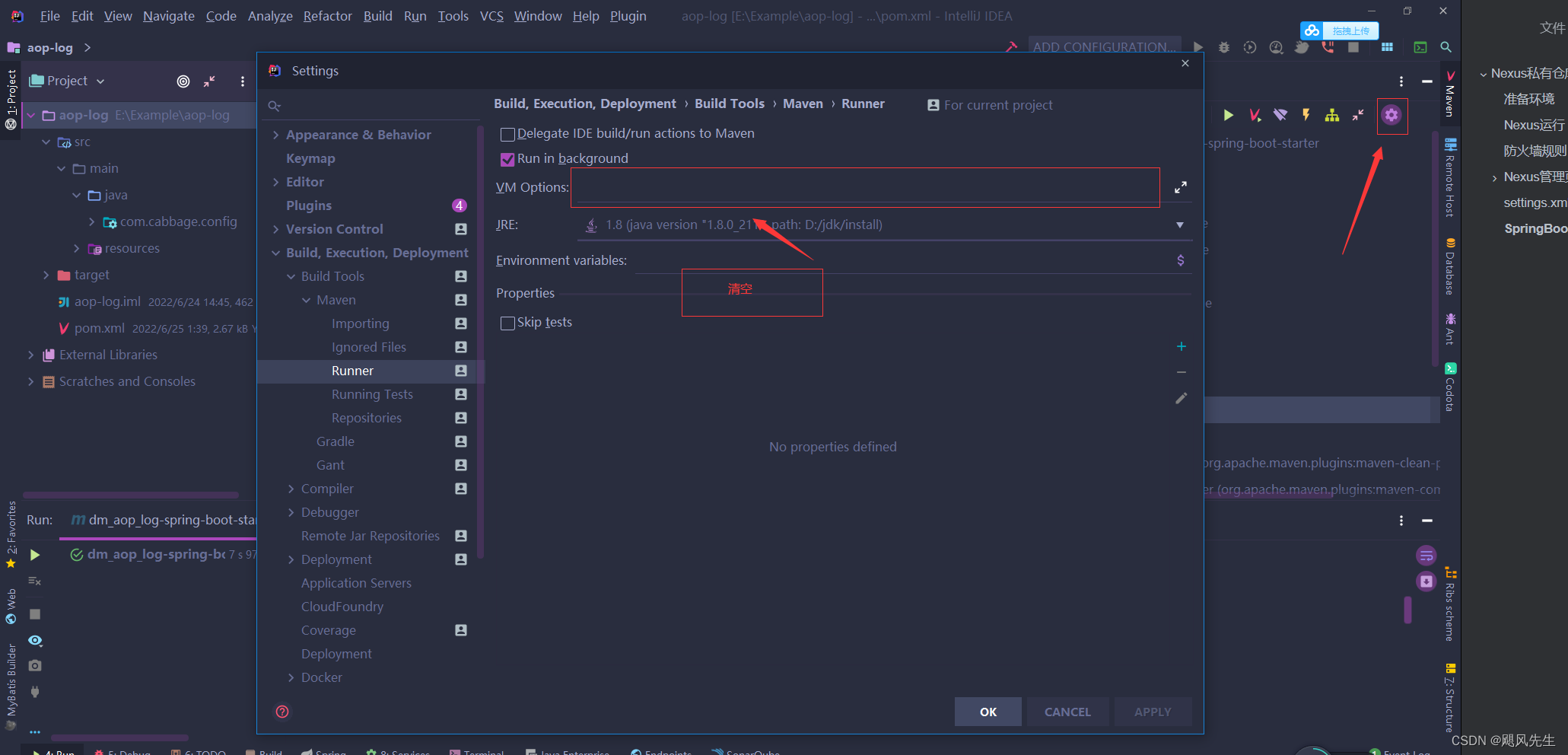1568x755 pixels.
Task: Click APPLY in Settings dialog
Action: click(1153, 712)
